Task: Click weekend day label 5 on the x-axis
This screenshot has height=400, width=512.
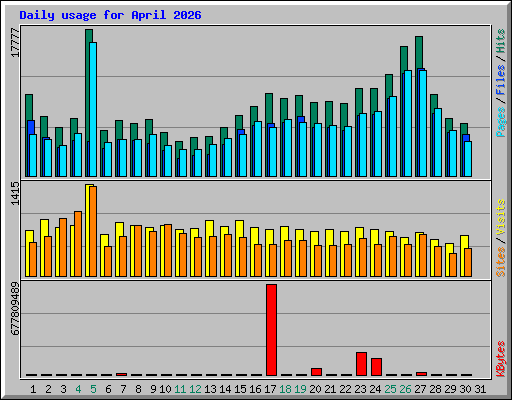Action: (93, 389)
